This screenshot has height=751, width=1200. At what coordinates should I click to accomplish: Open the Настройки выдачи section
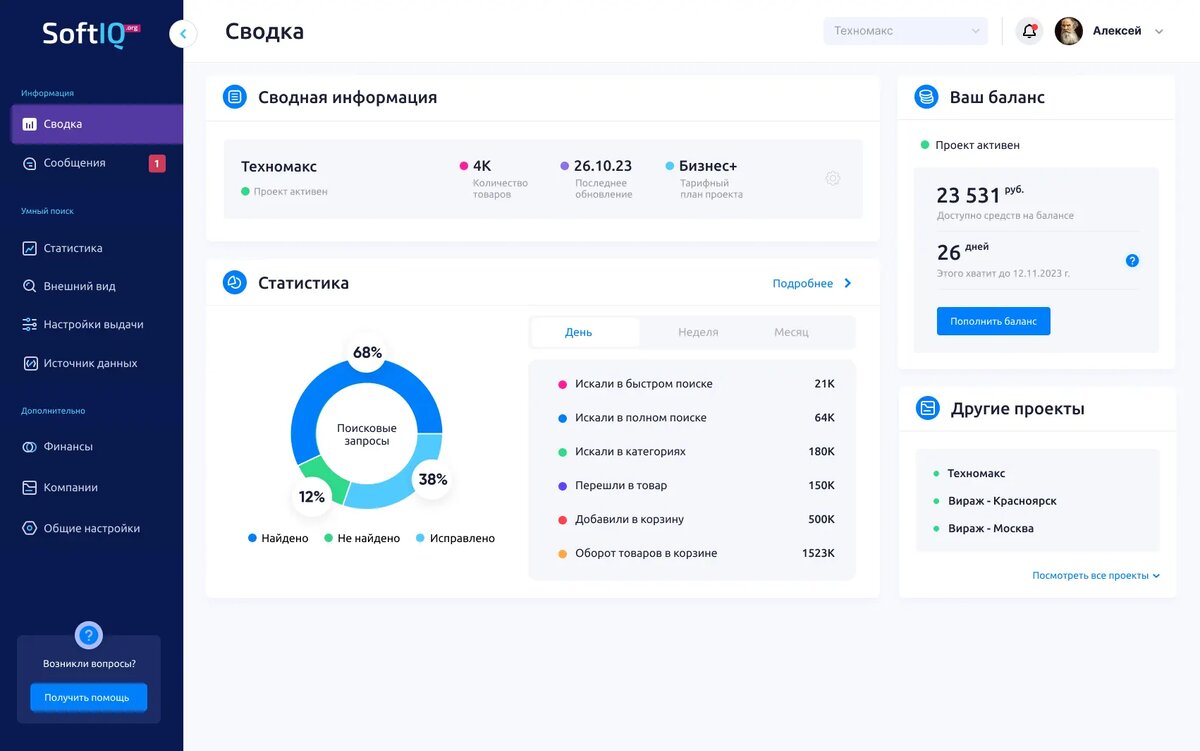(x=95, y=324)
